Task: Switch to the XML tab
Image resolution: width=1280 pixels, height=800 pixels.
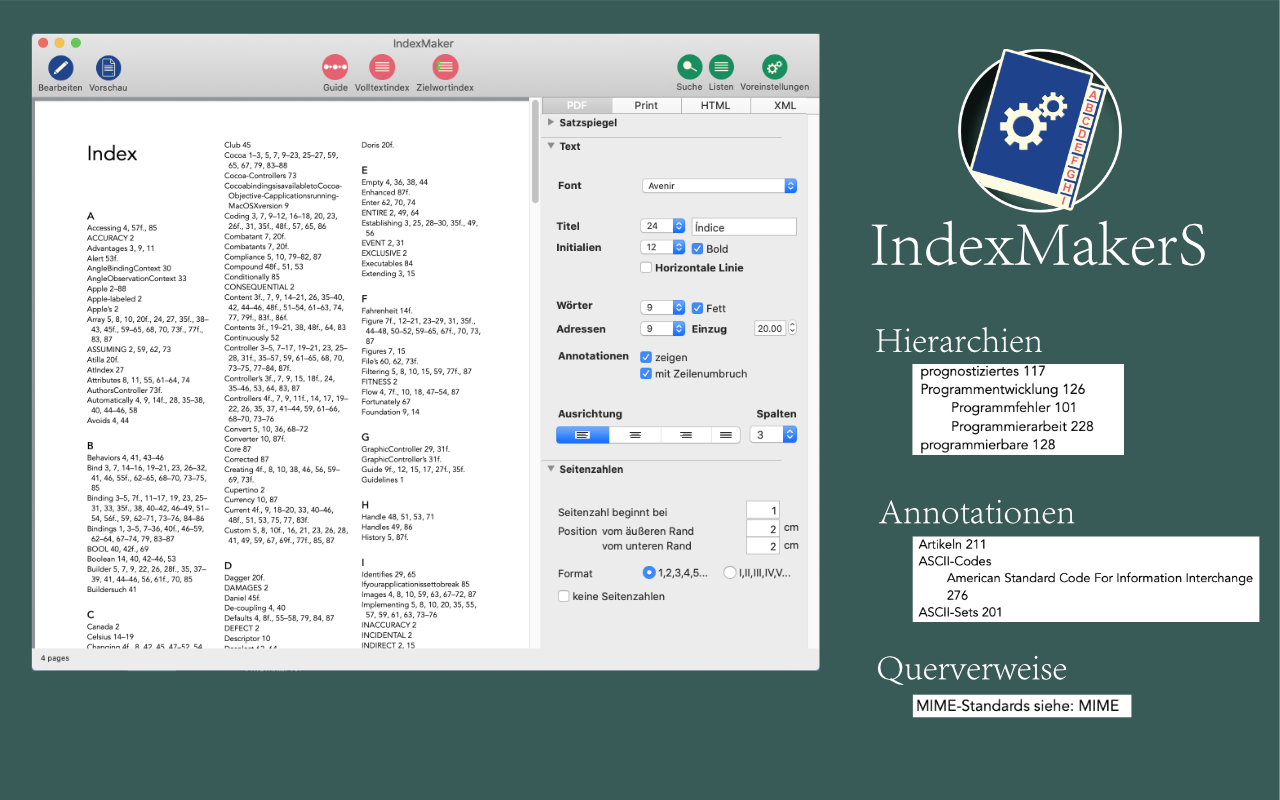Action: (x=785, y=105)
